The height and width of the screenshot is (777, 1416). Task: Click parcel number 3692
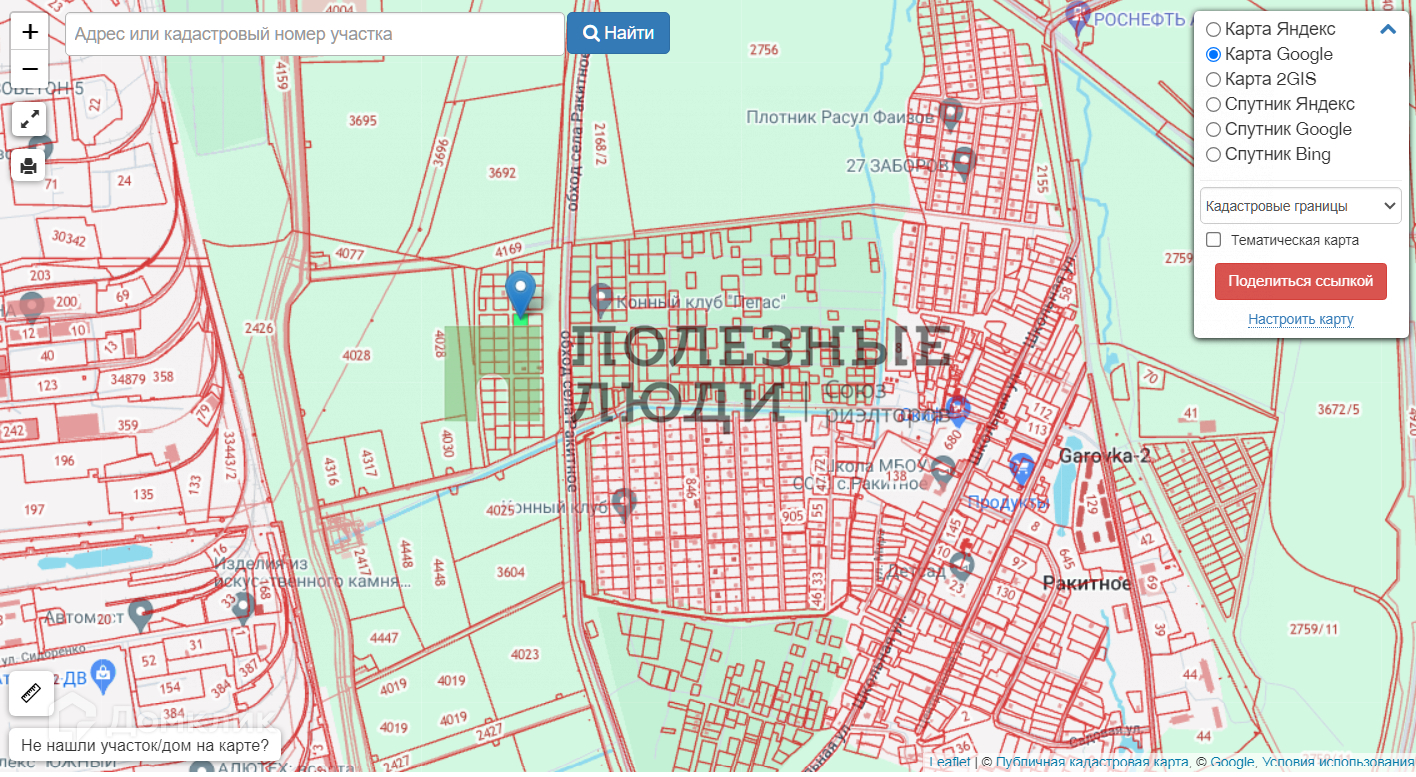(502, 172)
